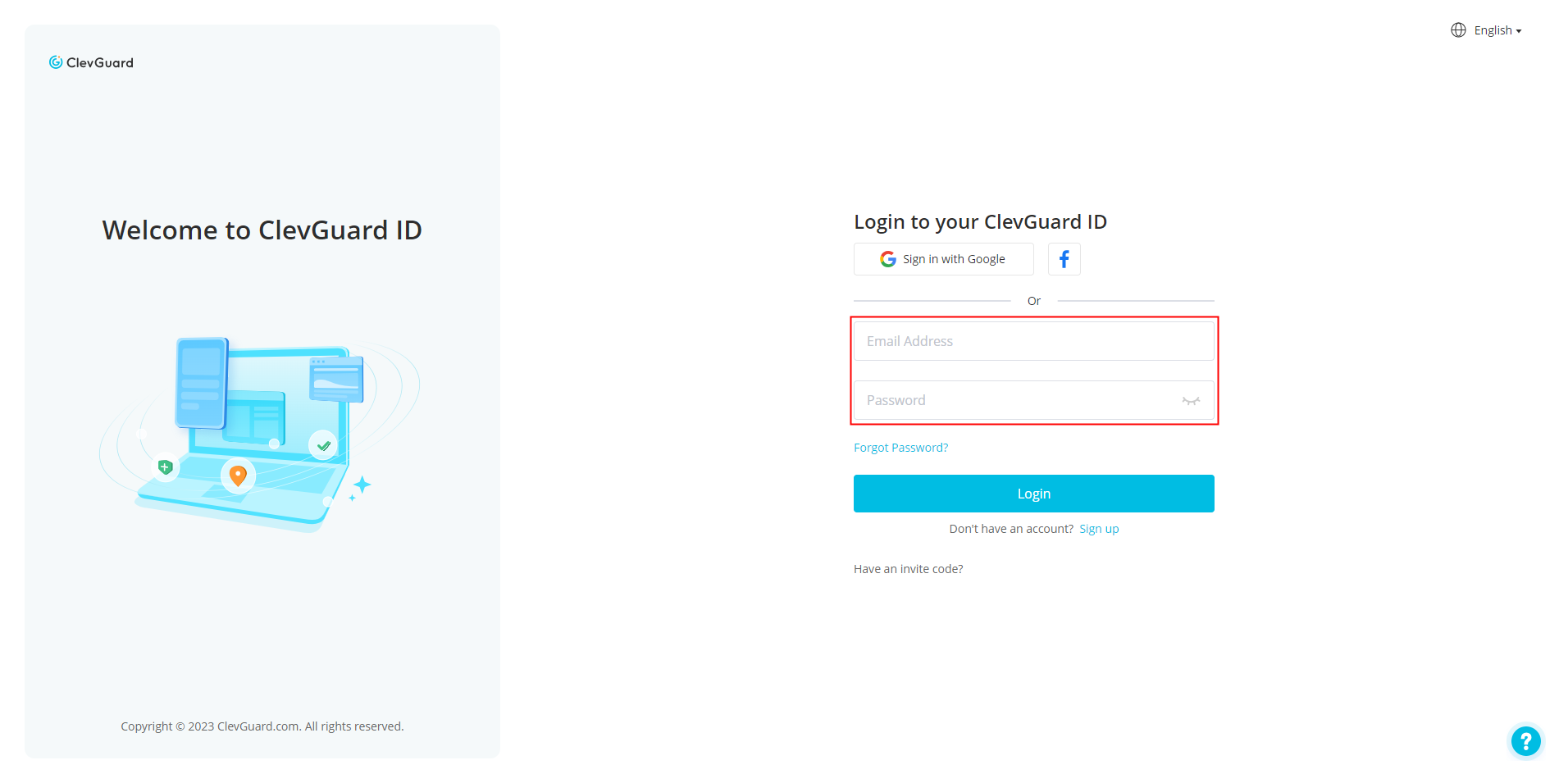Screen dimensions: 1568x783
Task: Click the Welcome to ClevGuard ID heading
Action: tap(262, 230)
